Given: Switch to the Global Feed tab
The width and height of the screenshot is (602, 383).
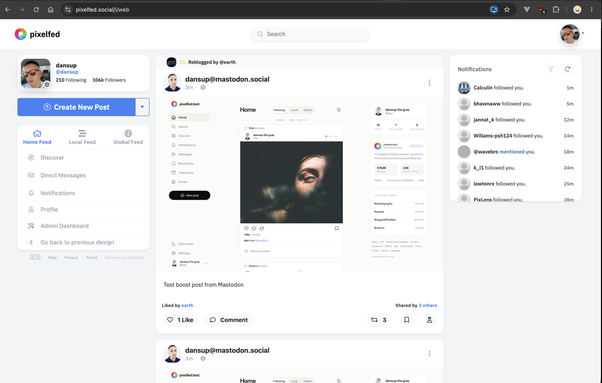Looking at the screenshot, I should [128, 137].
